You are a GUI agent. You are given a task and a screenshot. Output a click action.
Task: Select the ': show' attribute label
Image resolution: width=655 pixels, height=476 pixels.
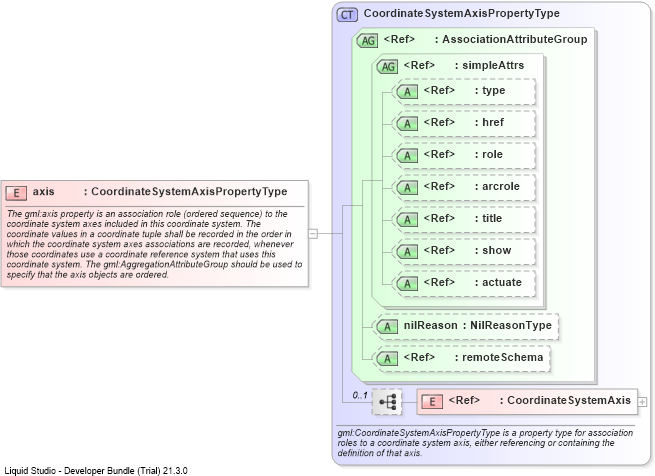point(493,250)
